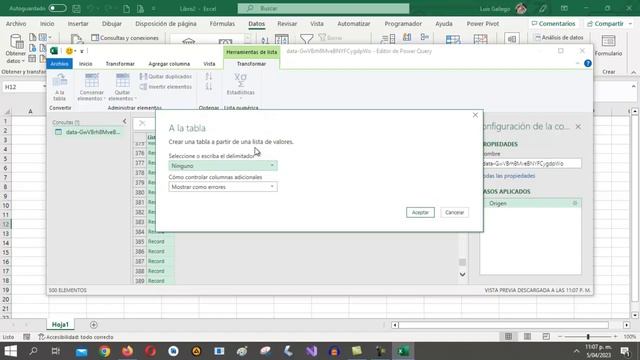Click the Excel Filter funnel icon
Screen dimensions: 640x360
307,39
